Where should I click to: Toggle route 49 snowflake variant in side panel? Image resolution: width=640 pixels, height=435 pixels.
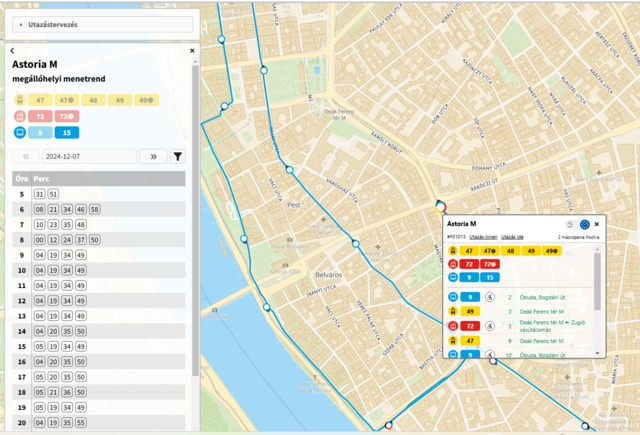(146, 100)
